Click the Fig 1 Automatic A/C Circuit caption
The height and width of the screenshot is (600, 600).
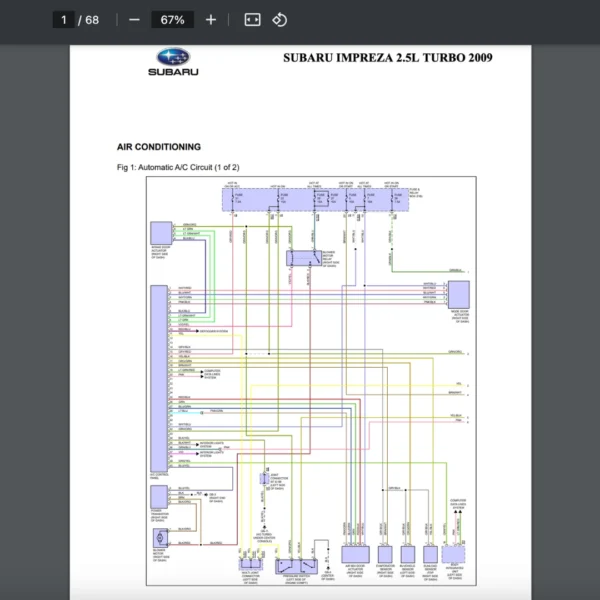(x=178, y=167)
